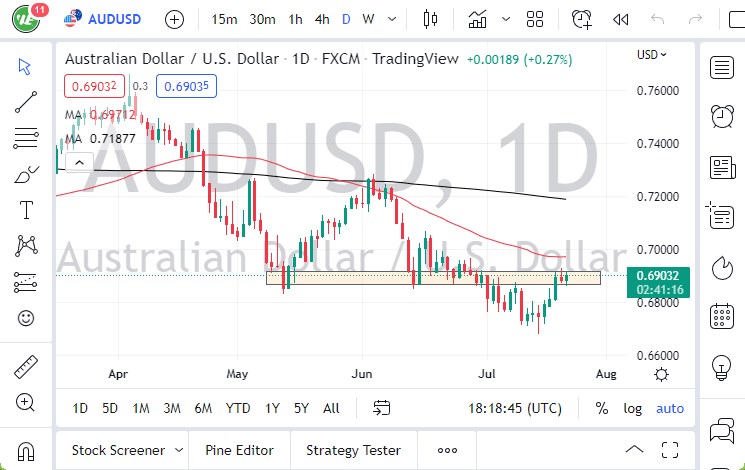Click the AUDUSD symbol search field
This screenshot has height=470, width=745.
pyautogui.click(x=113, y=19)
